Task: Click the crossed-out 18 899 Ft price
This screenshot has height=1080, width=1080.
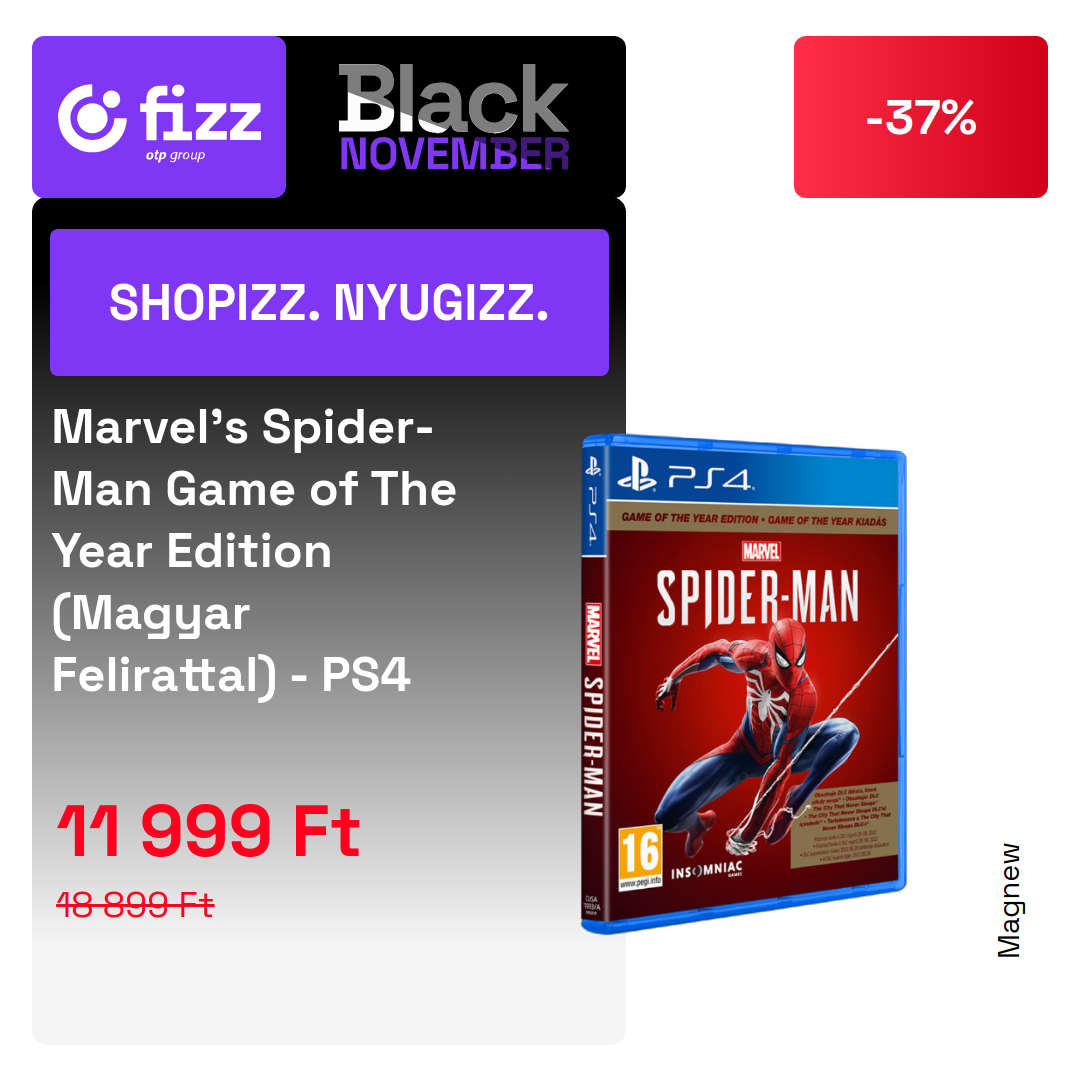Action: [x=135, y=904]
